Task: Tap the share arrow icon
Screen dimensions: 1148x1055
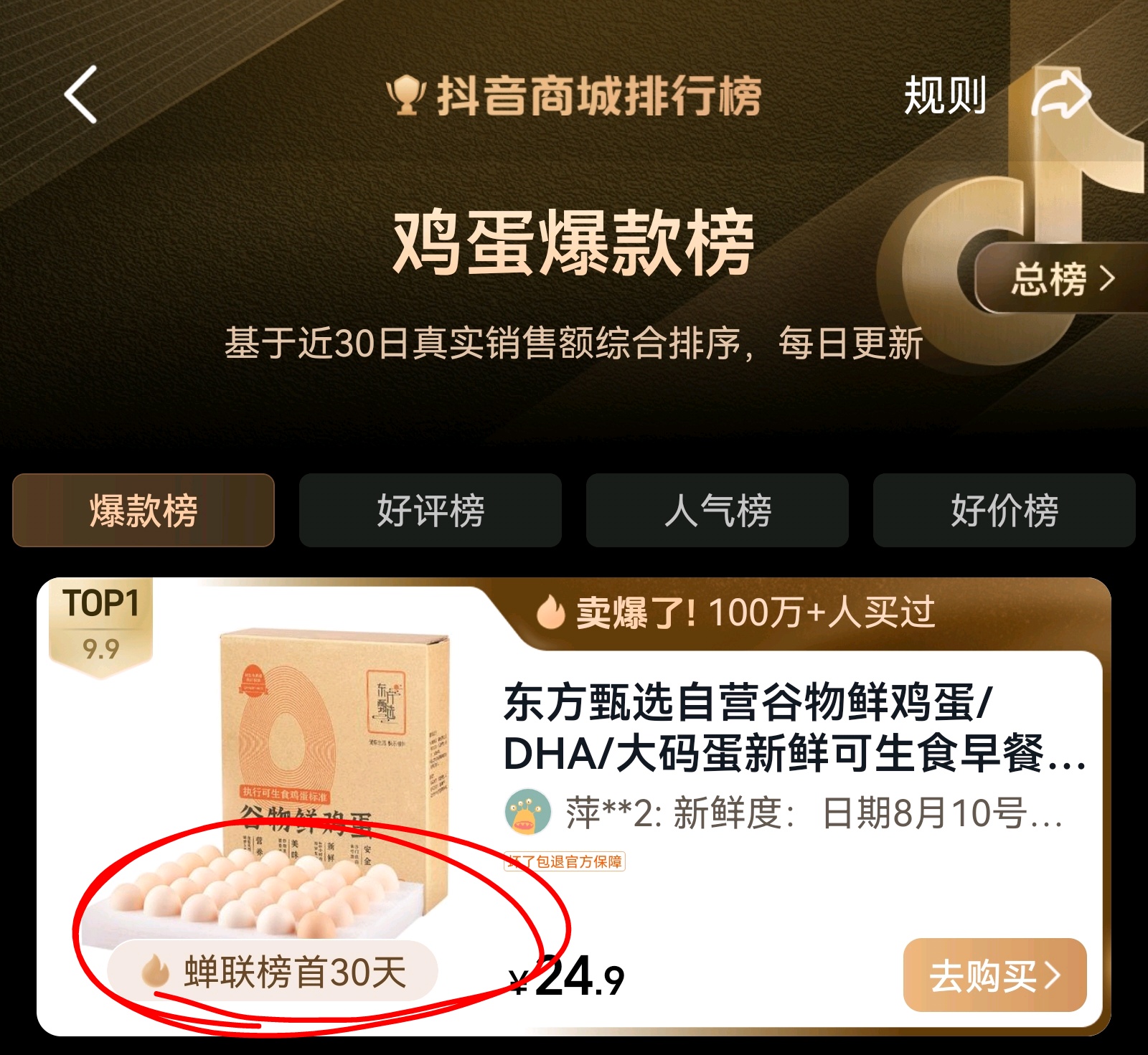Action: (1060, 94)
